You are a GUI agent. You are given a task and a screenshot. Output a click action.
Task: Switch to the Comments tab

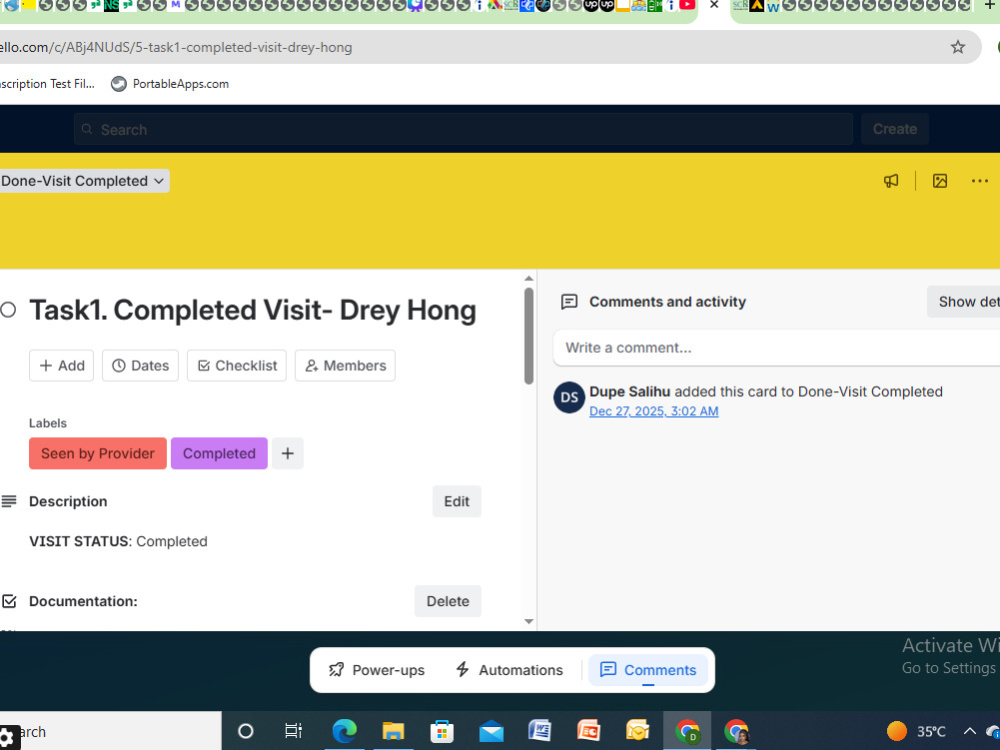point(648,670)
